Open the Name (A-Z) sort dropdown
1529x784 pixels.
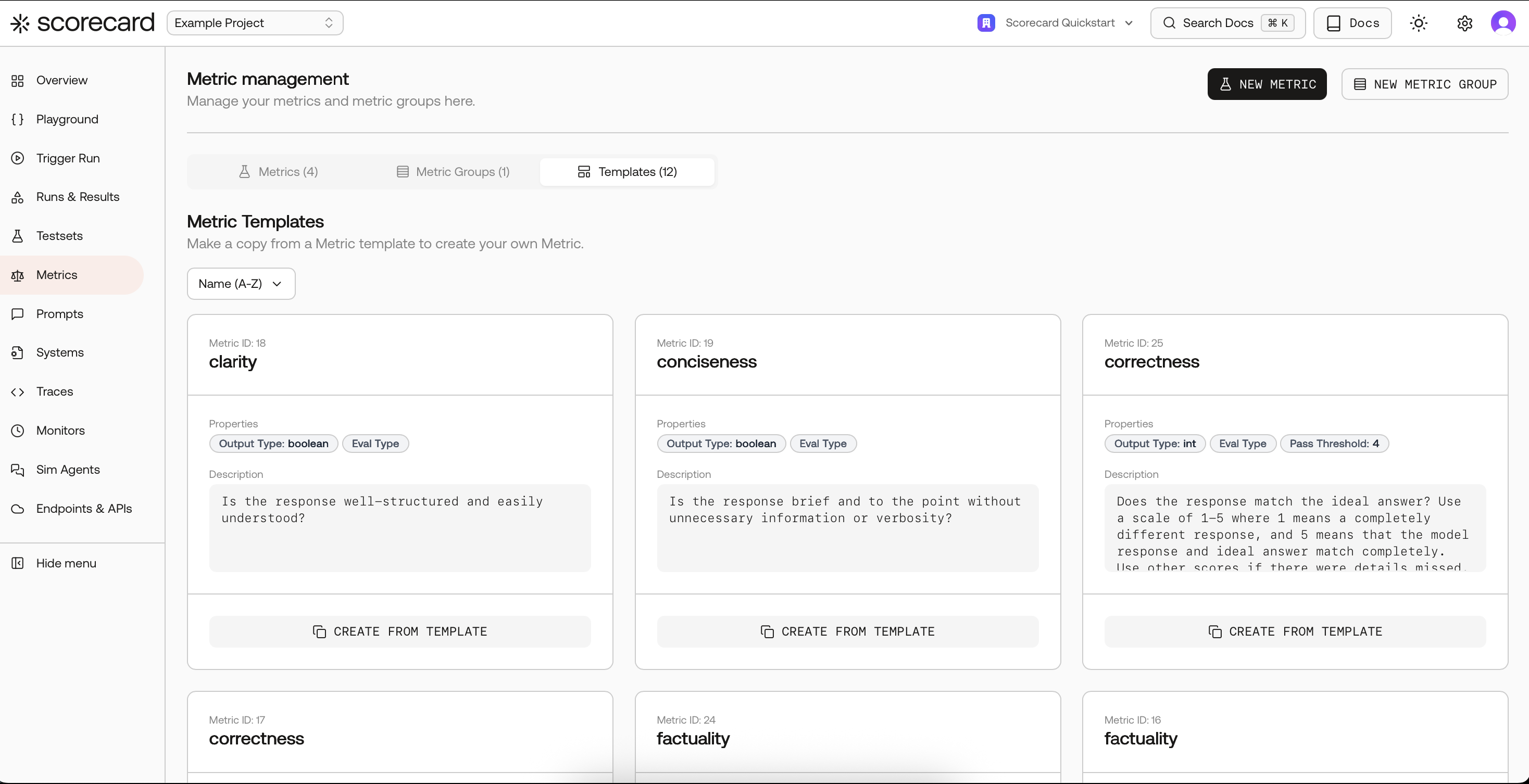coord(241,284)
